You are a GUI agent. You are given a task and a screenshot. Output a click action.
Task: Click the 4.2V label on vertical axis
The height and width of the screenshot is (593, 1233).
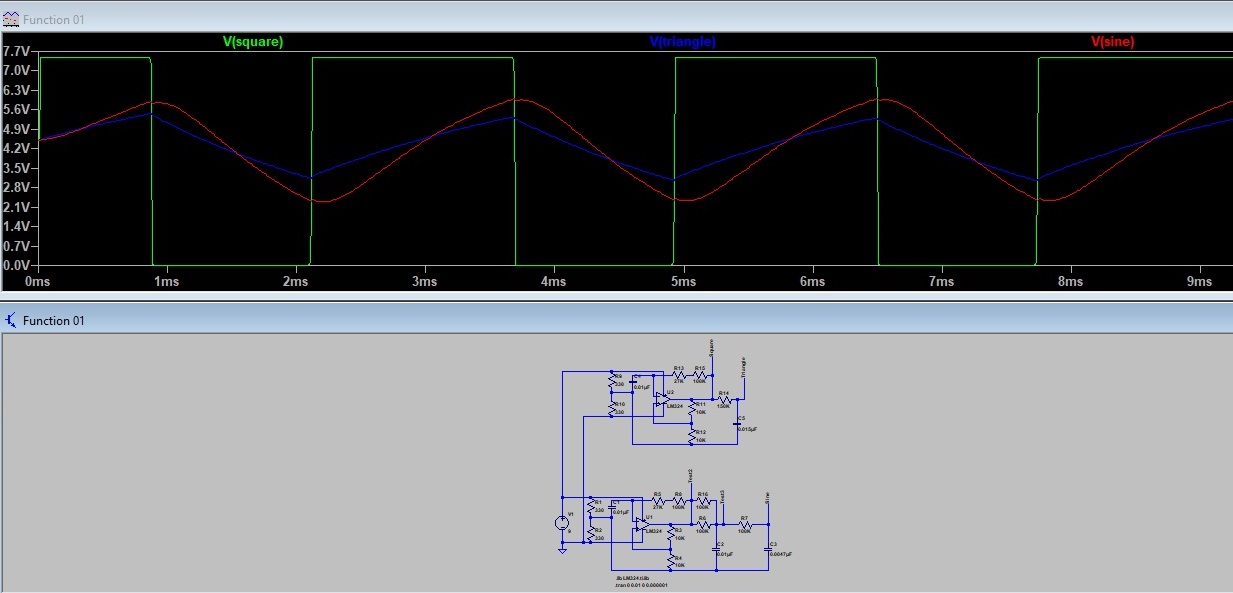click(18, 148)
